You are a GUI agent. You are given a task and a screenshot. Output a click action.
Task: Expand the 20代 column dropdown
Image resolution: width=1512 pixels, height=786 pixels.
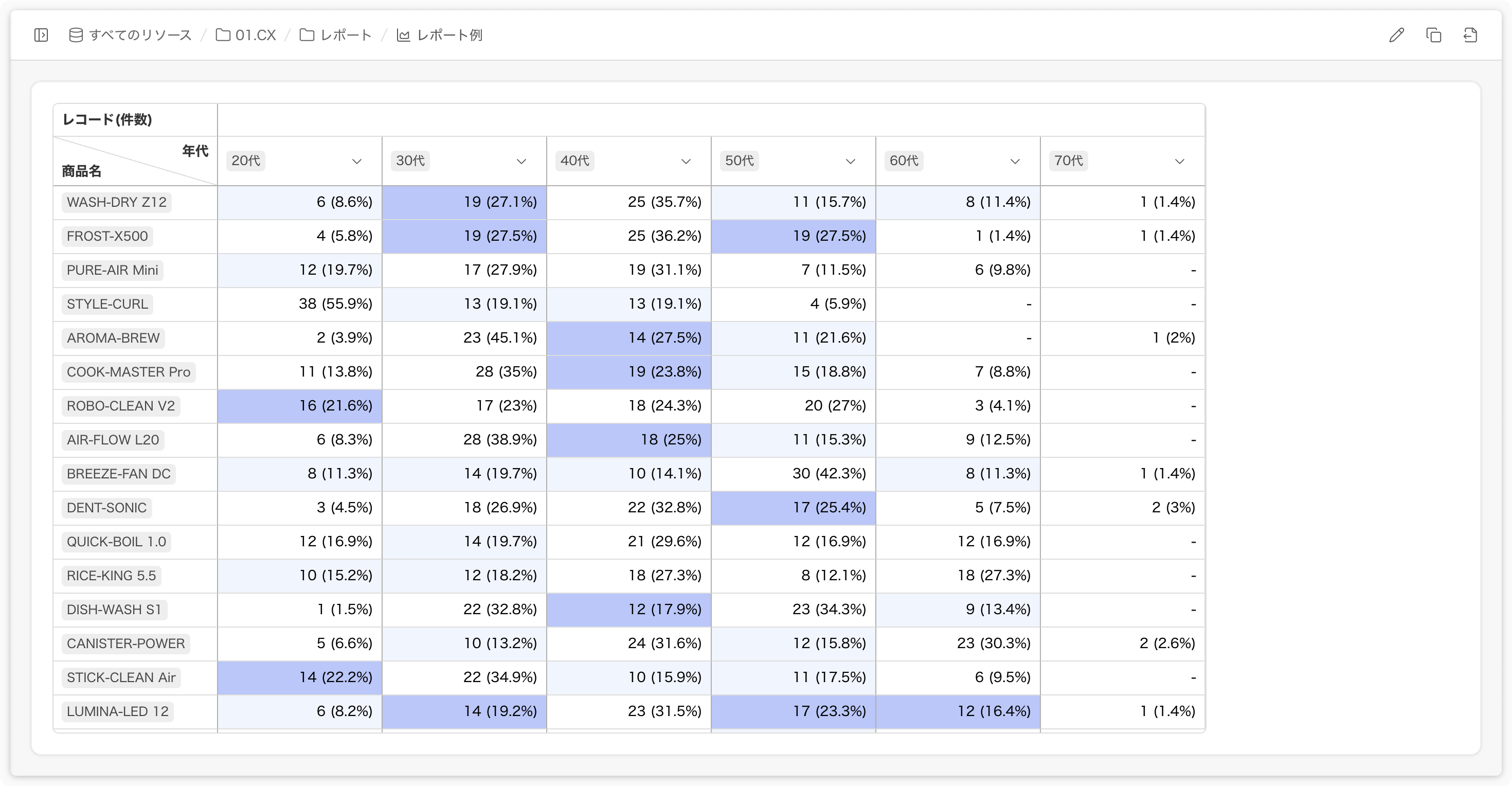[x=356, y=161]
